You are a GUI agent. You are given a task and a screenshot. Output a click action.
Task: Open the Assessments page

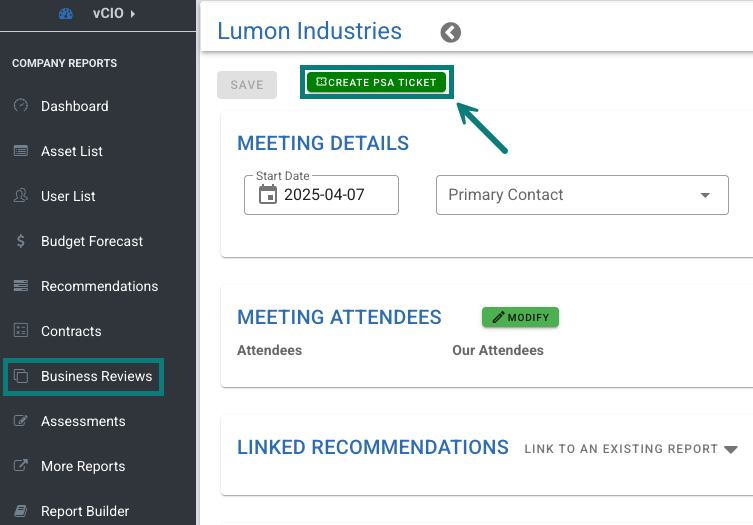[83, 421]
